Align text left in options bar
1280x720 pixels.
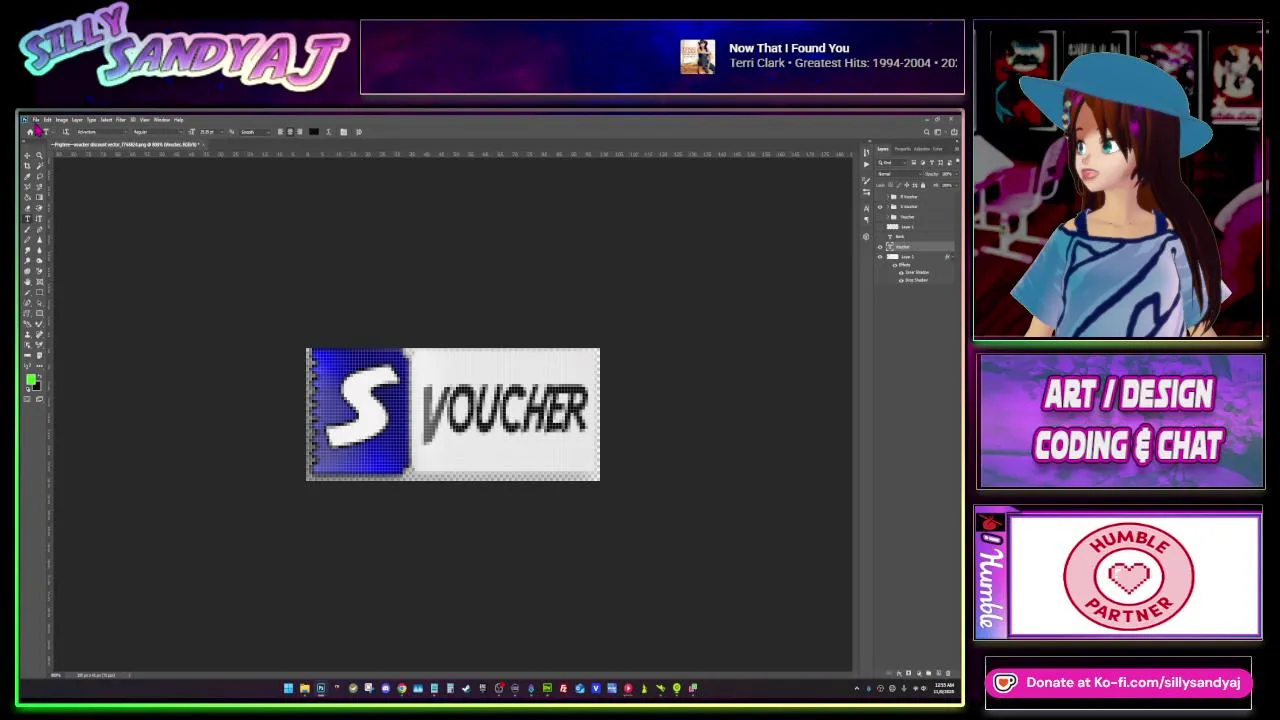click(x=280, y=132)
